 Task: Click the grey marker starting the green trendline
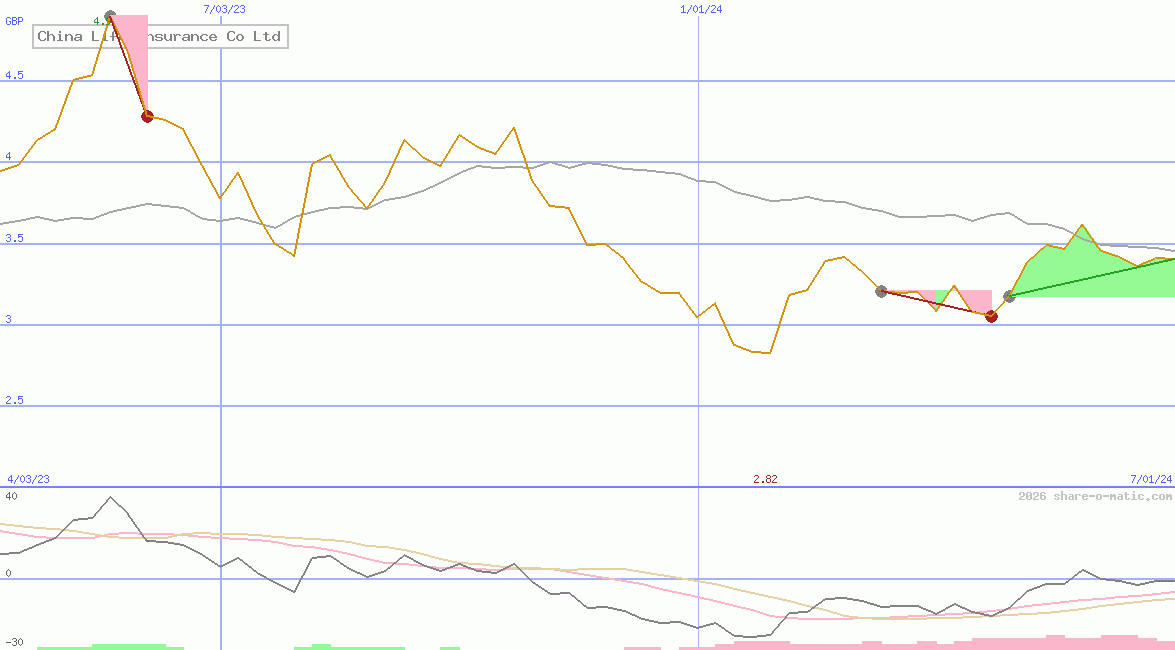pos(1009,296)
